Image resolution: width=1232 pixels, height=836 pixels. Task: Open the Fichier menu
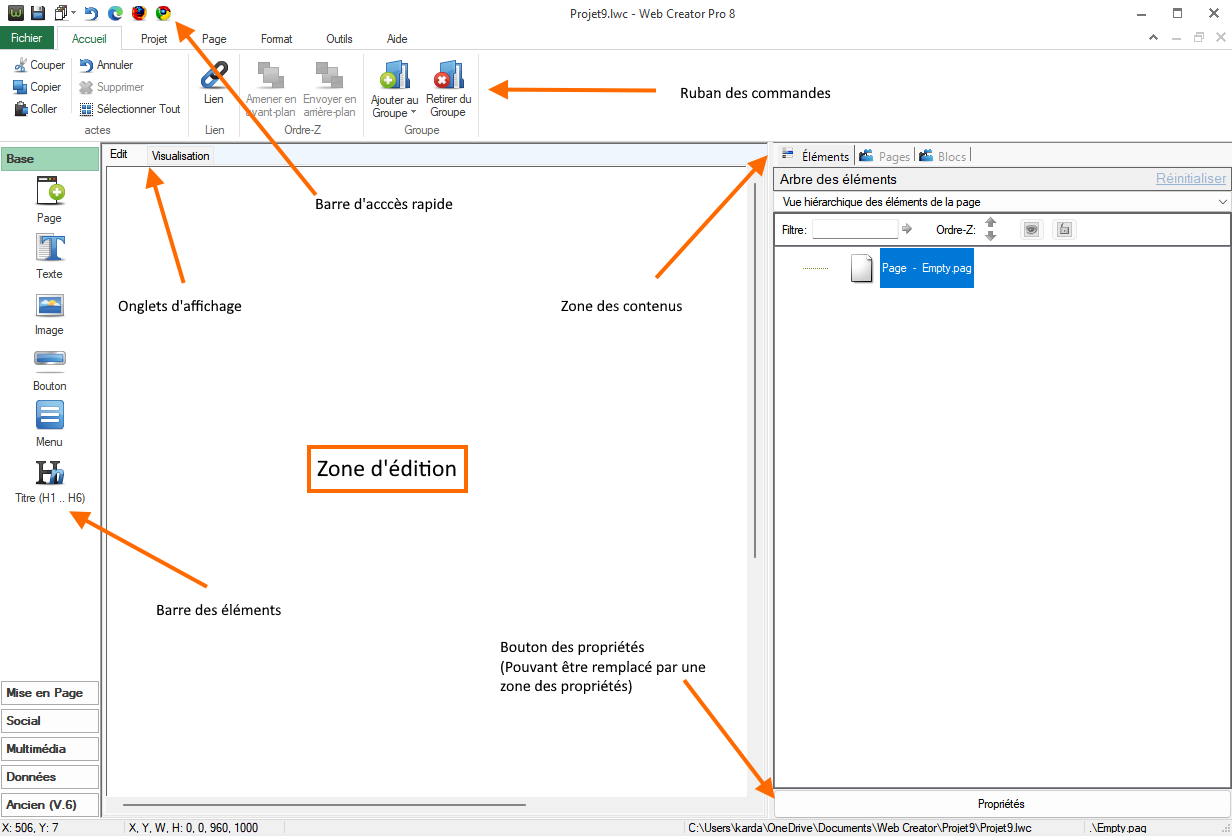pos(27,39)
